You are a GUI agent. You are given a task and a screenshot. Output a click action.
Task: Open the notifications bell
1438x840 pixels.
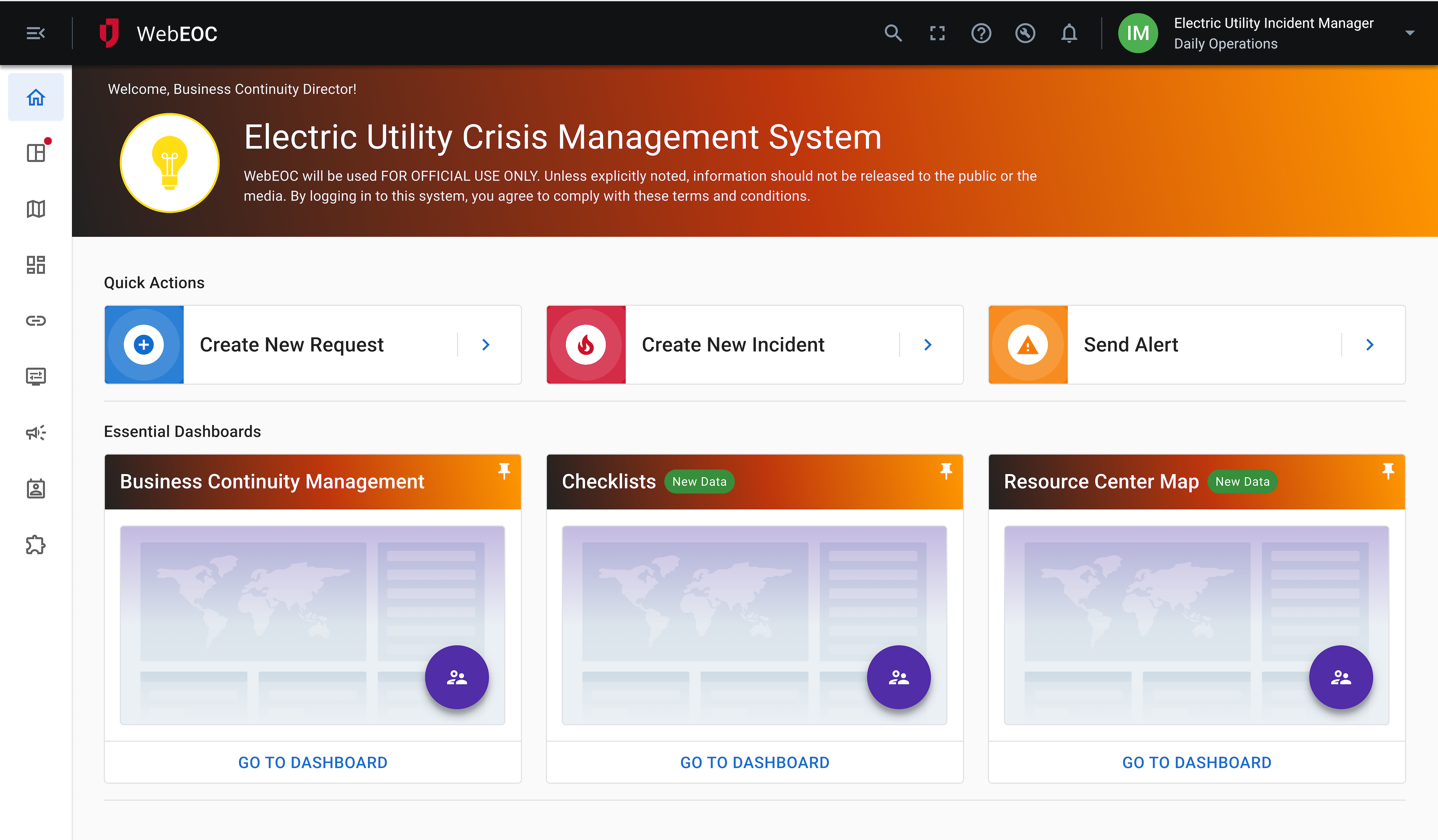tap(1069, 33)
